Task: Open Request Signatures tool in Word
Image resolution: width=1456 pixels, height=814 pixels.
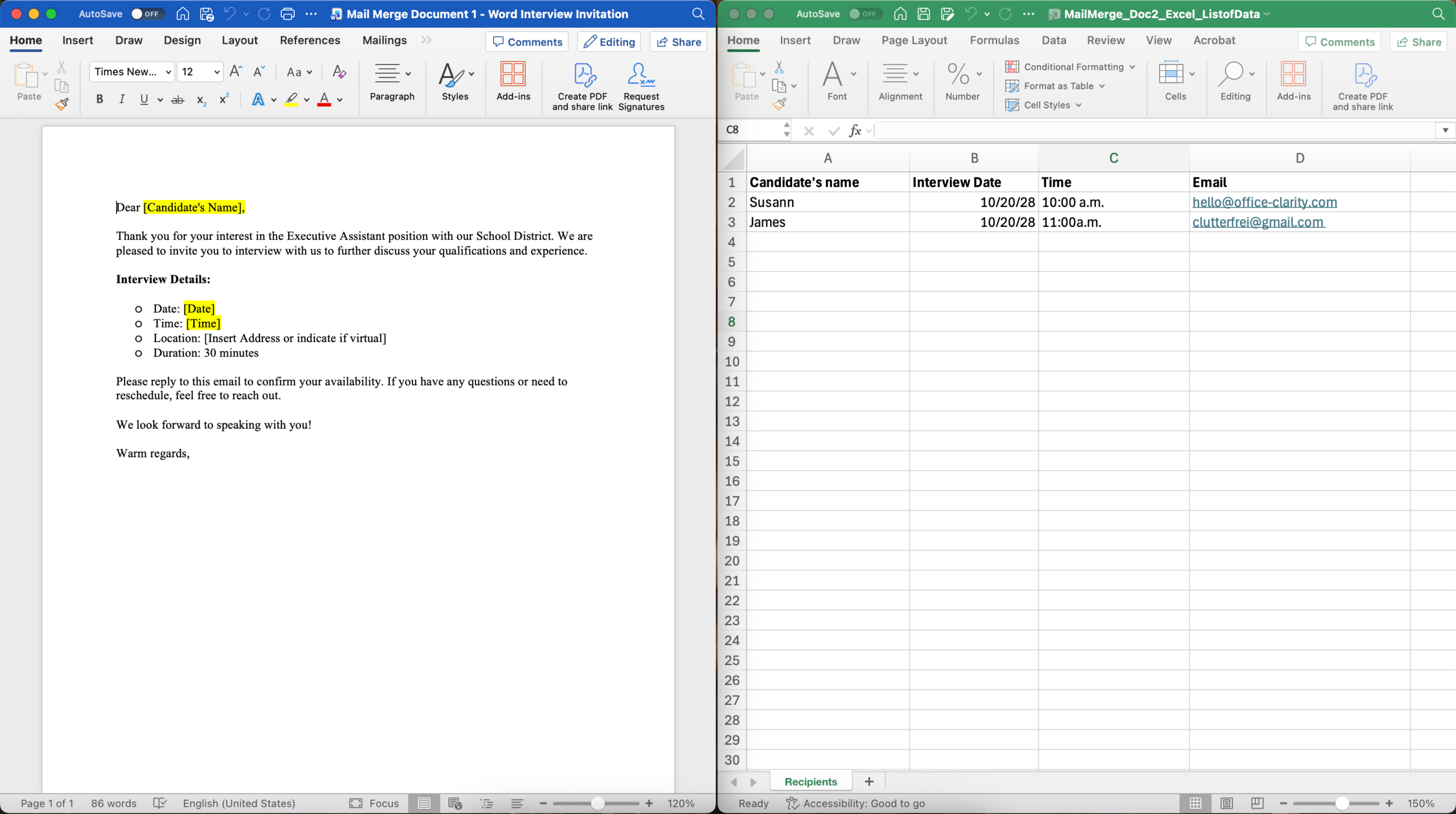Action: (641, 86)
